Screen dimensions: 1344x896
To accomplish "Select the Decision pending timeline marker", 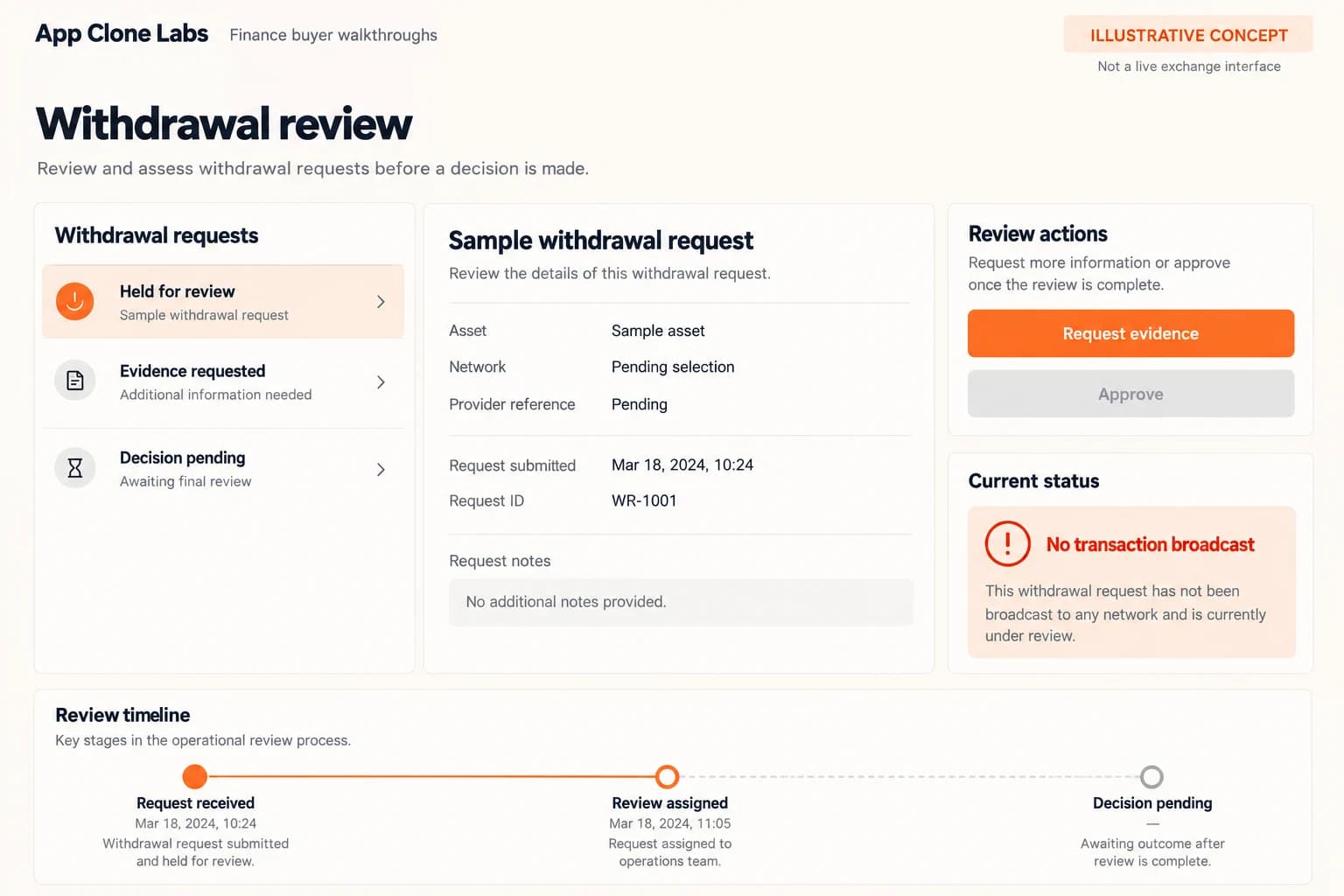I will [x=1152, y=776].
